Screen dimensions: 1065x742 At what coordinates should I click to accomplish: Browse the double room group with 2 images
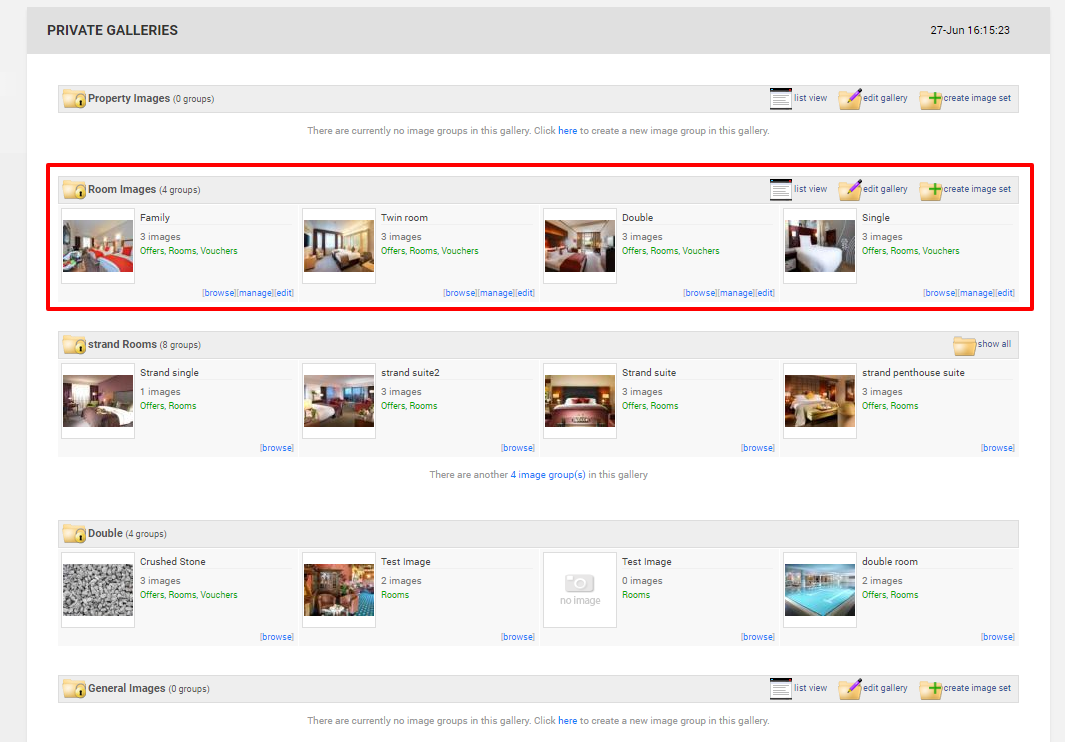[998, 637]
